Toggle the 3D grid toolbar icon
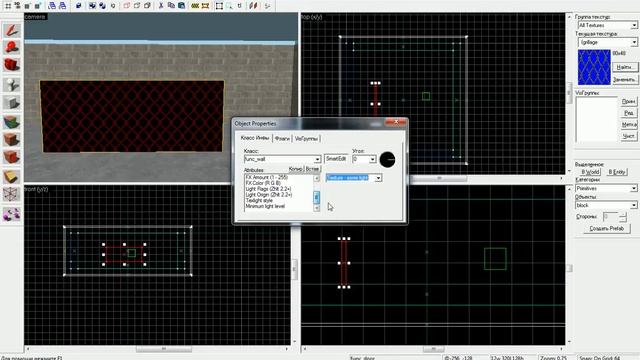This screenshot has height=360, width=640. pos(18,6)
